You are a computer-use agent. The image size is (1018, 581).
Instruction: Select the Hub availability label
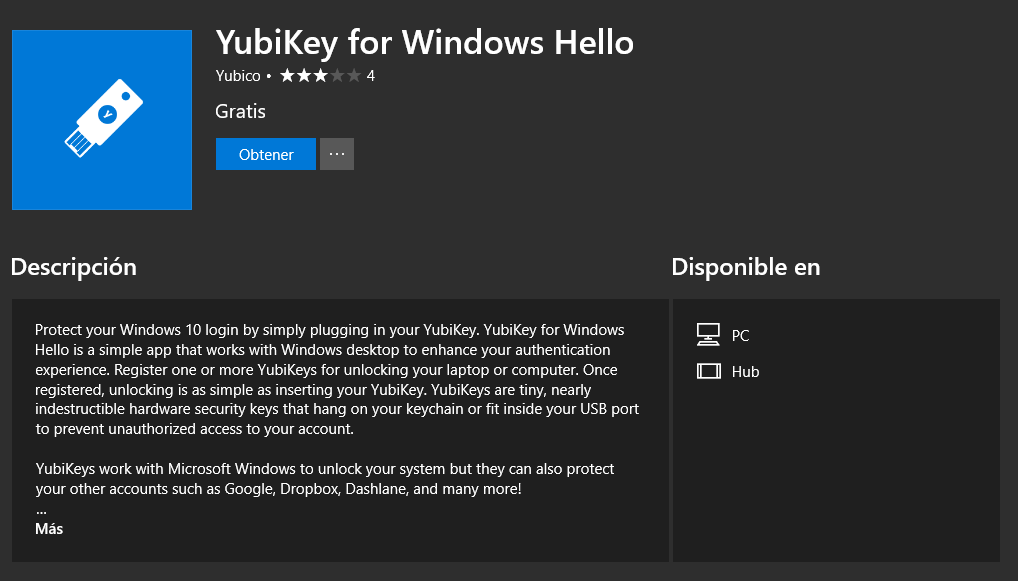[745, 372]
